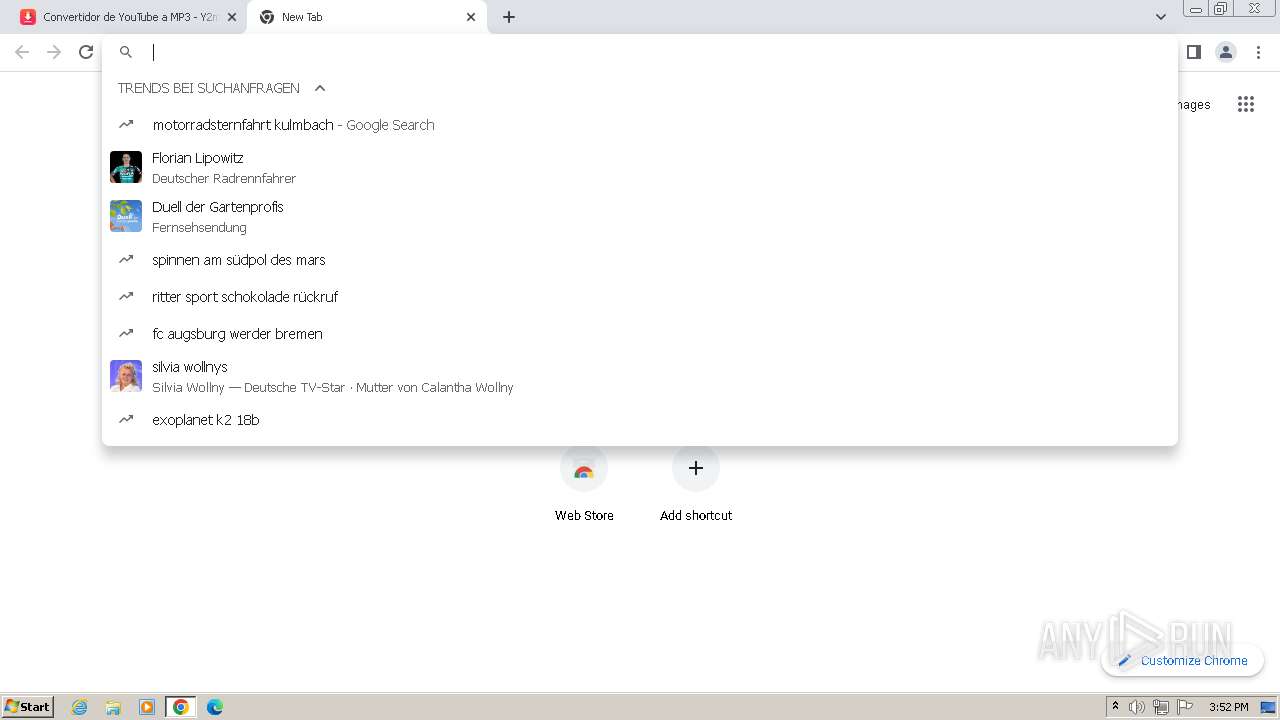Open File Explorer from taskbar
This screenshot has width=1280, height=720.
pyautogui.click(x=113, y=707)
